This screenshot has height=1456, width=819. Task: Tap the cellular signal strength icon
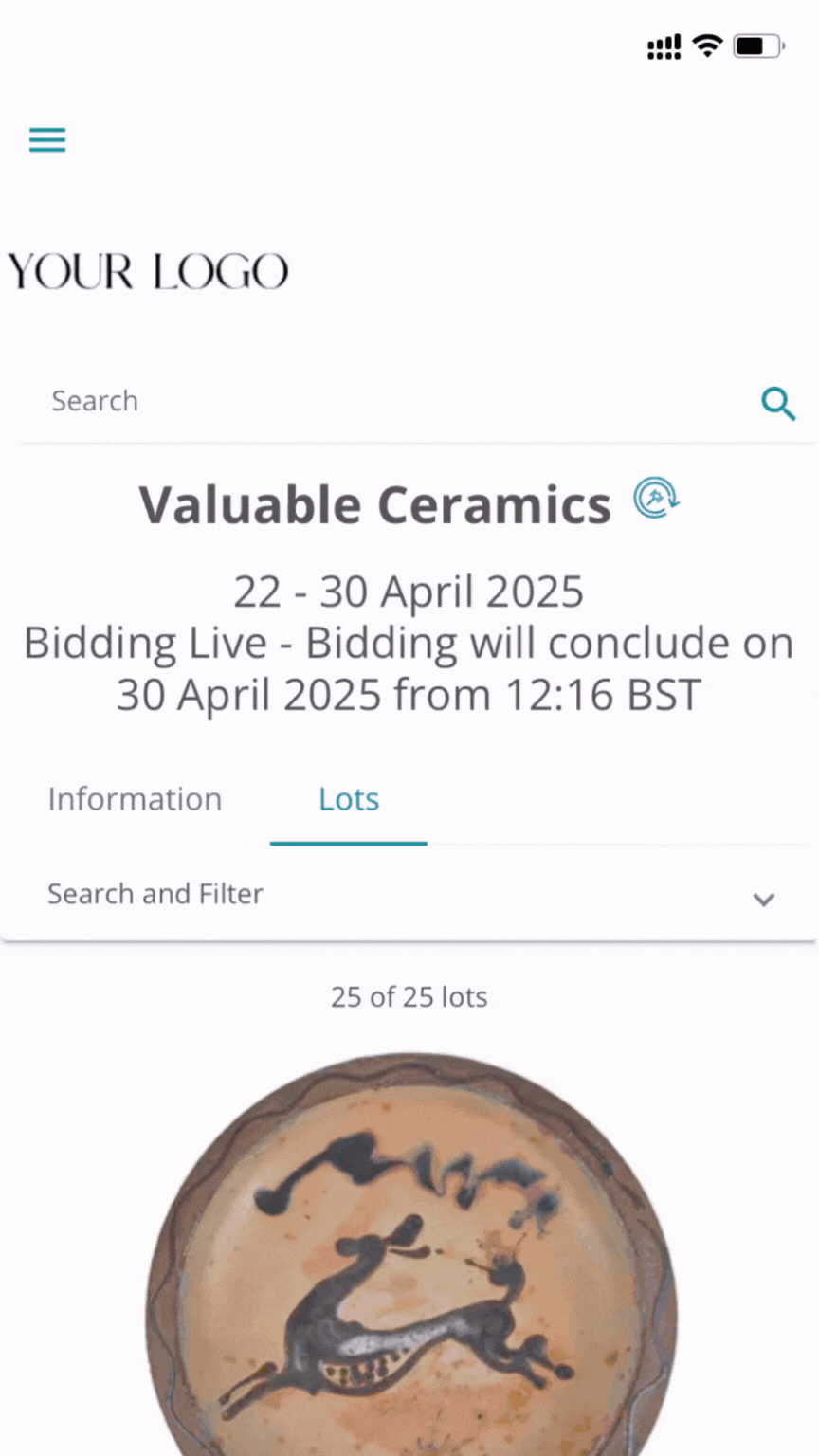664,46
